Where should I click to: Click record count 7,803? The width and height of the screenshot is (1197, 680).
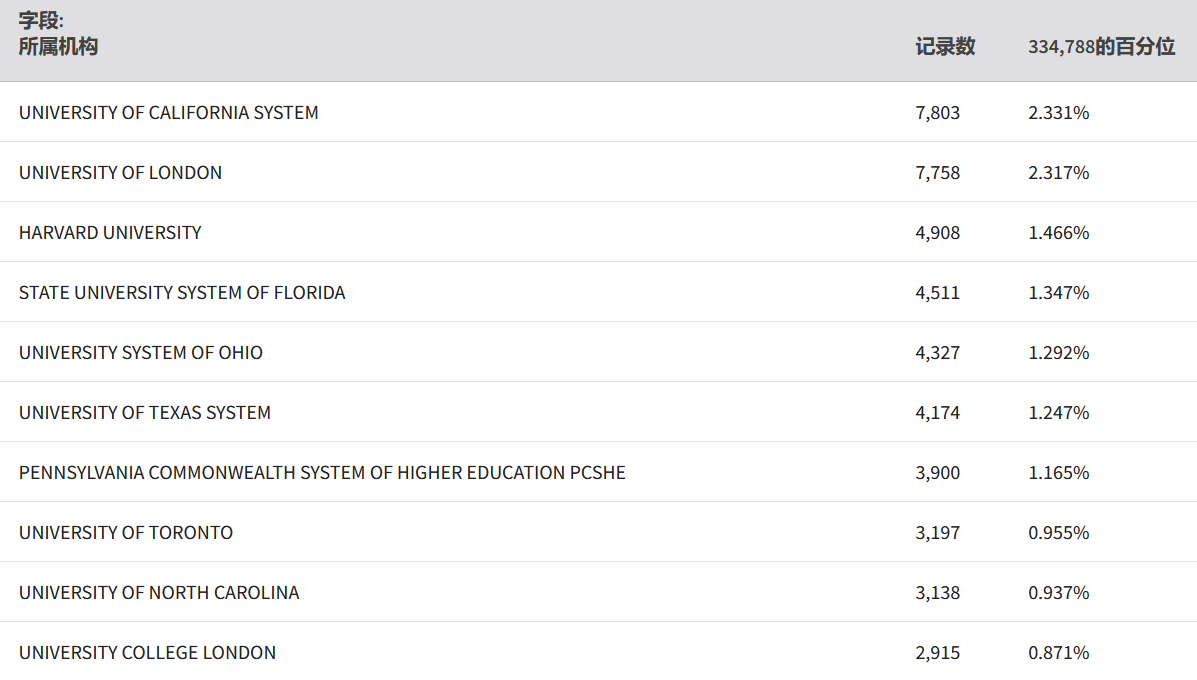937,113
